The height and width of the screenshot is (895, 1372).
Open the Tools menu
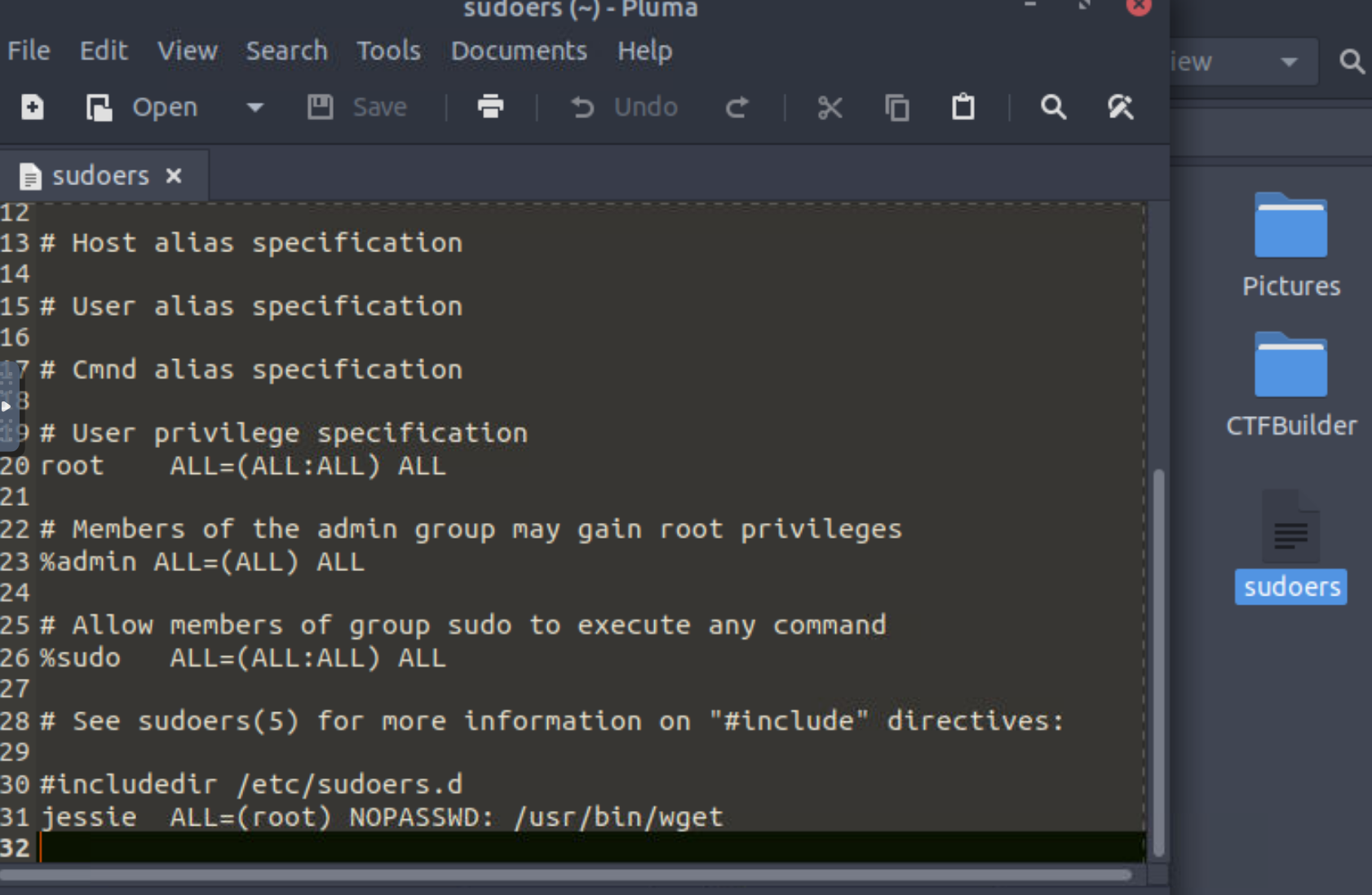click(388, 51)
